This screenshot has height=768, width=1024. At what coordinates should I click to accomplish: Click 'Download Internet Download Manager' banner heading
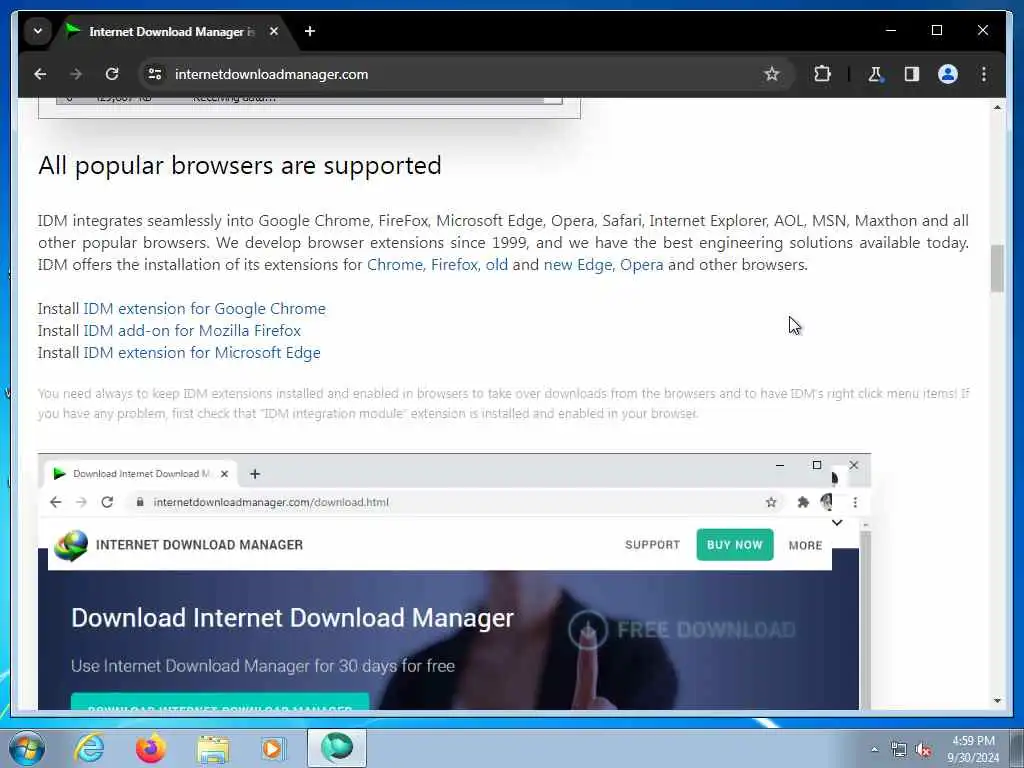(293, 618)
